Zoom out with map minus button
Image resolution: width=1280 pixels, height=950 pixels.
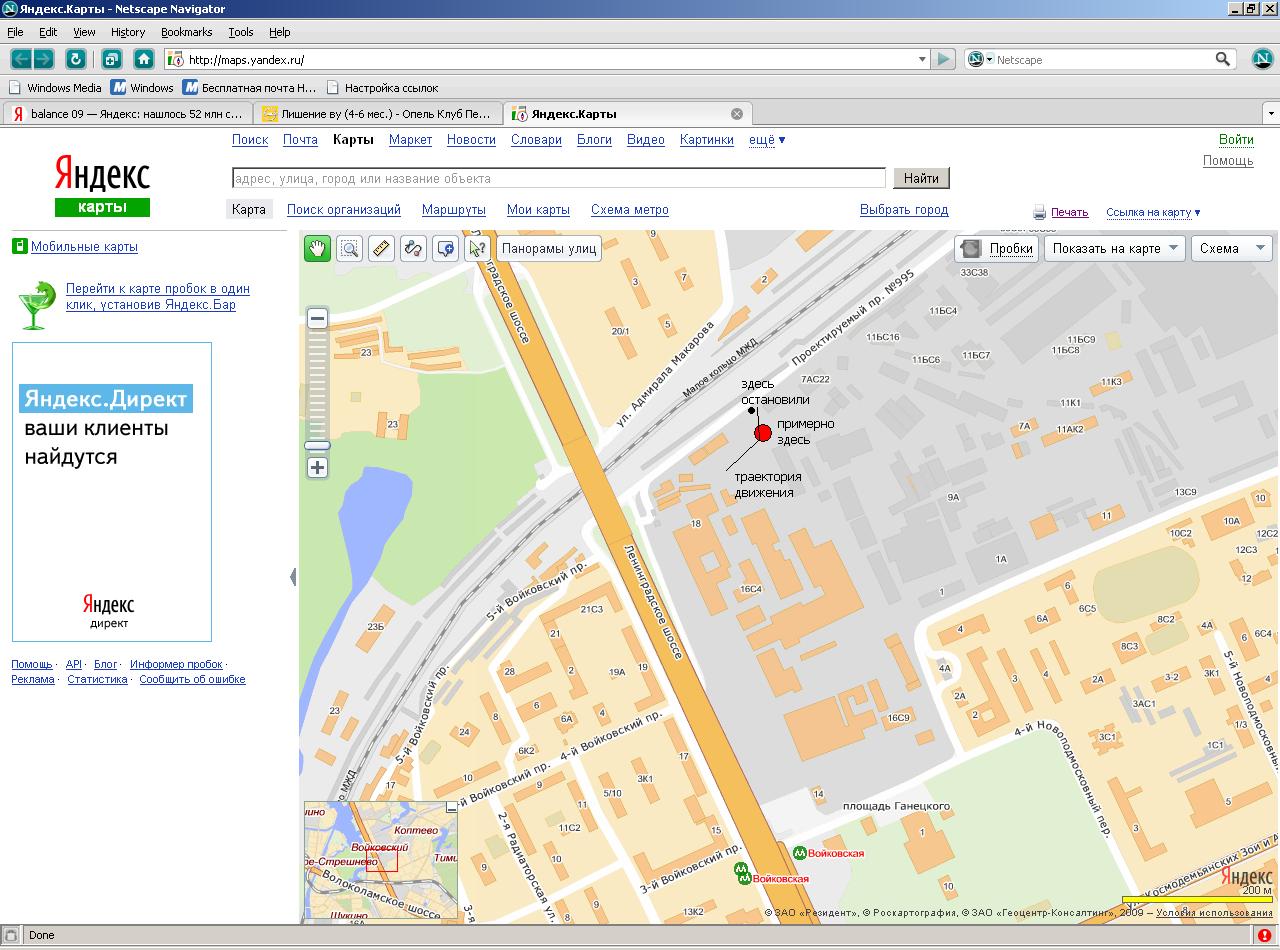coord(317,319)
